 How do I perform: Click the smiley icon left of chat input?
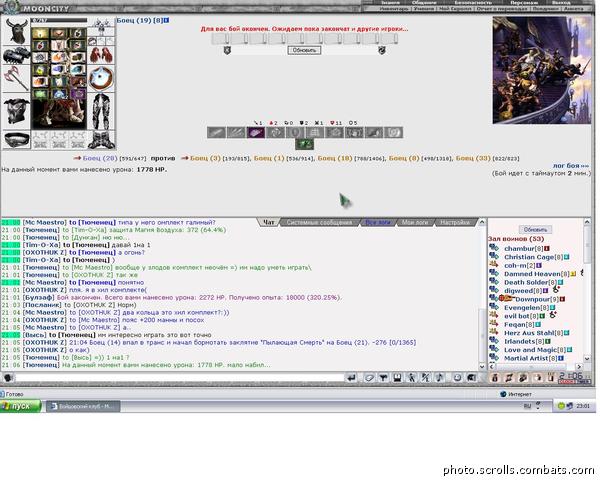tap(8, 378)
